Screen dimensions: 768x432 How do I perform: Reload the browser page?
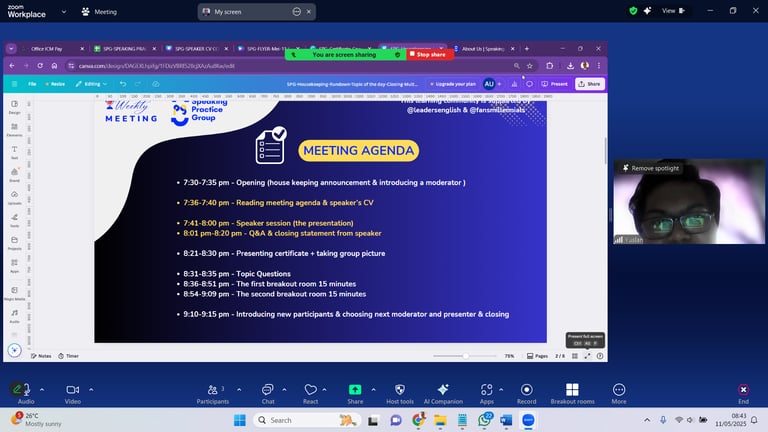[40, 66]
